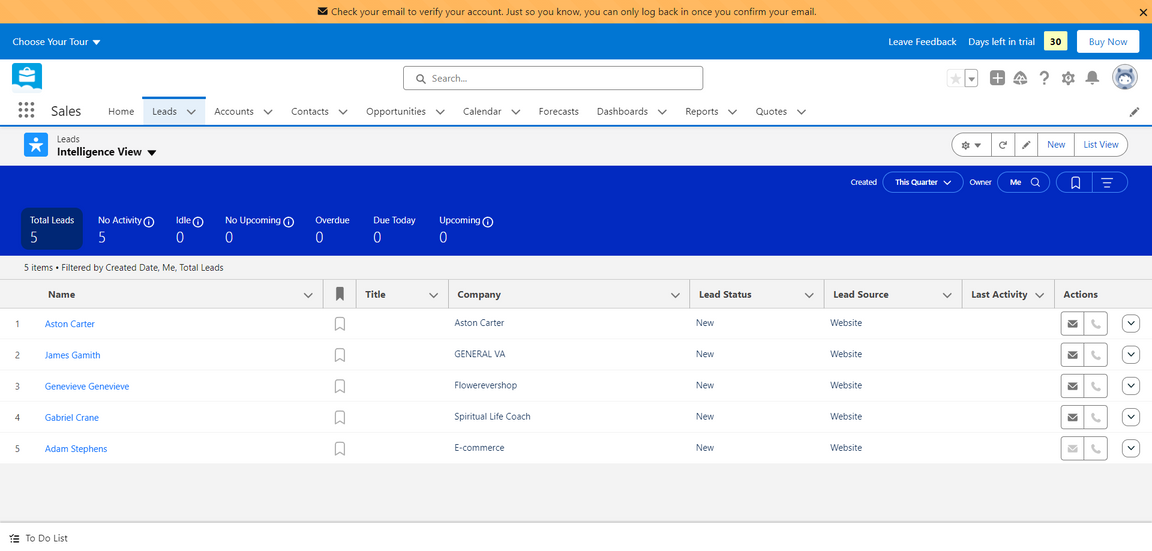Toggle the important leads bookmark filter
1152x551 pixels.
1074,182
